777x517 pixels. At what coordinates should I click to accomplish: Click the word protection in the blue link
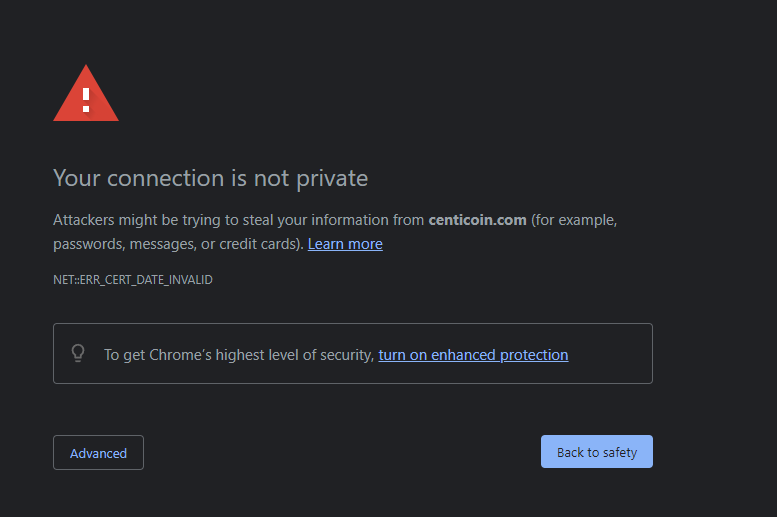pos(534,355)
